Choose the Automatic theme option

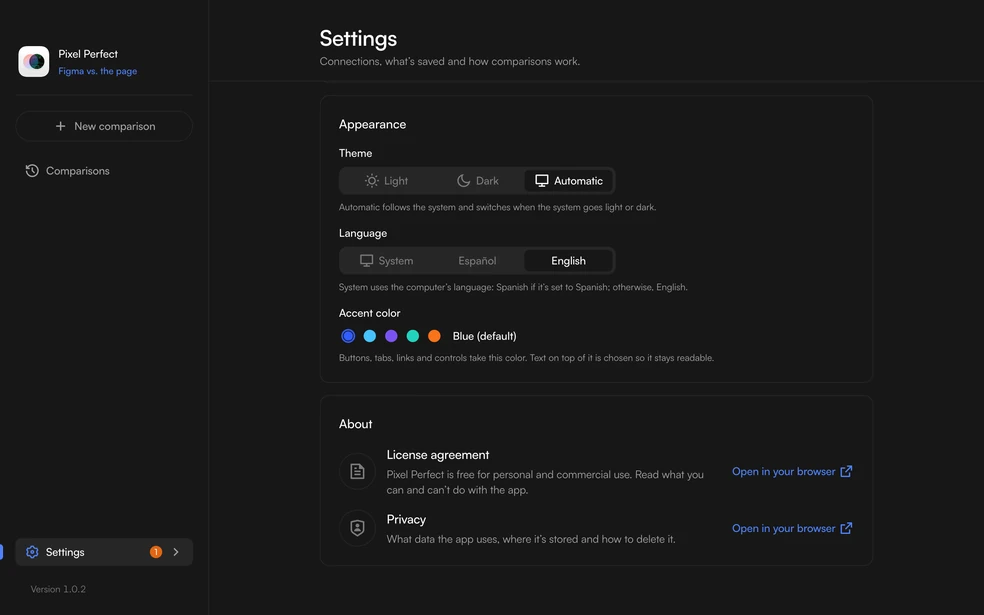pyautogui.click(x=569, y=181)
